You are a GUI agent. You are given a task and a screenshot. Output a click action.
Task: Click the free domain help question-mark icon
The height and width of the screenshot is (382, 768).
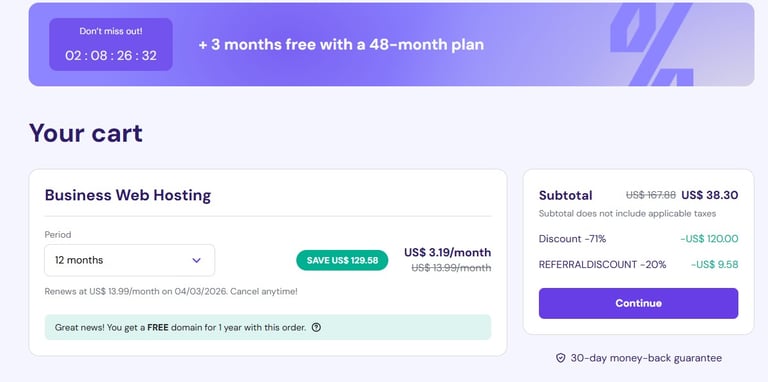tap(316, 327)
